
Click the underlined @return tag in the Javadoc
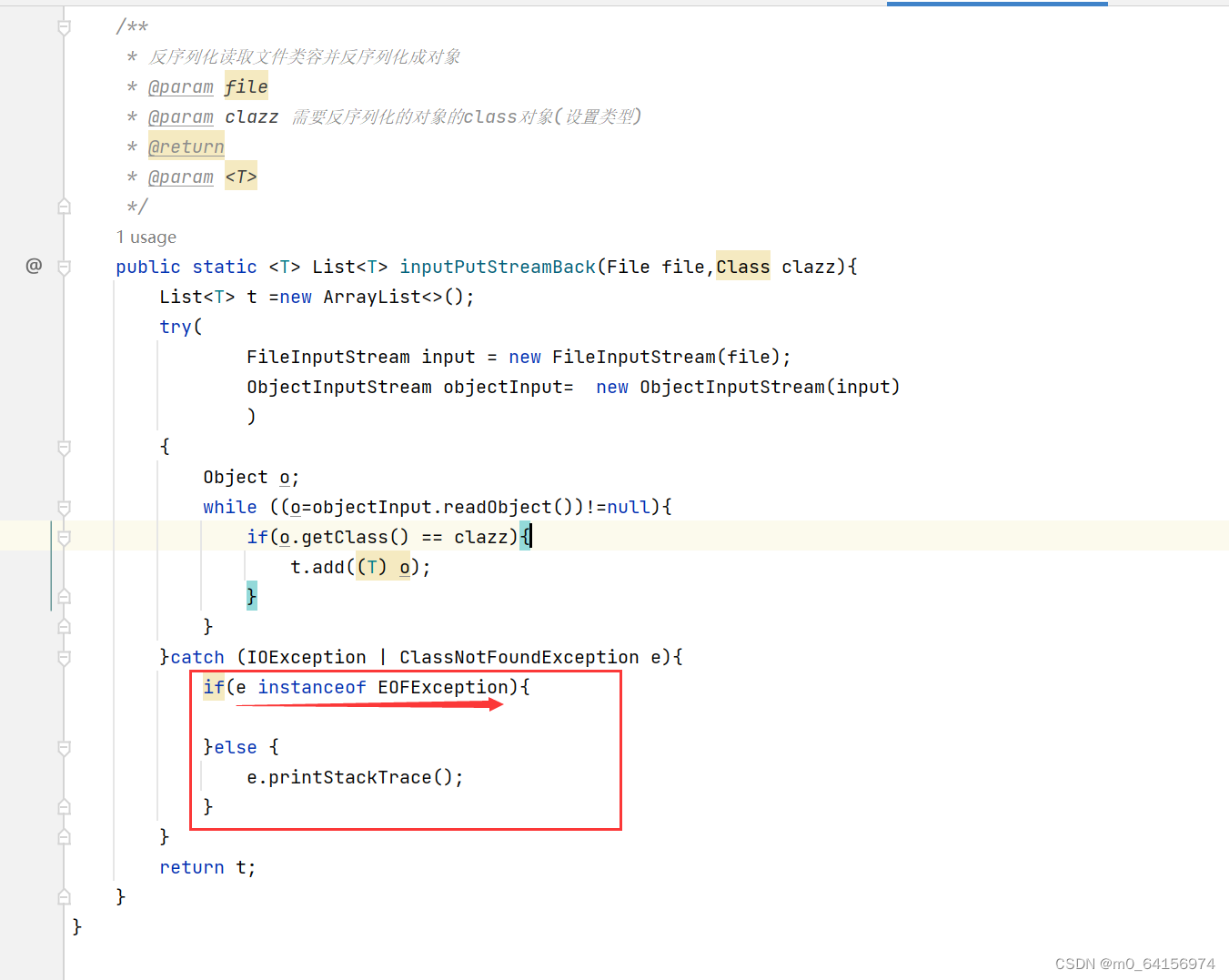point(186,146)
